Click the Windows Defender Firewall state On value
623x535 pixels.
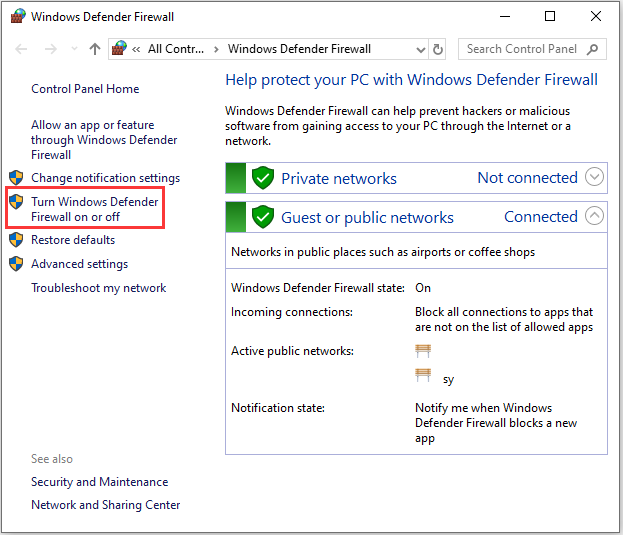[x=423, y=288]
